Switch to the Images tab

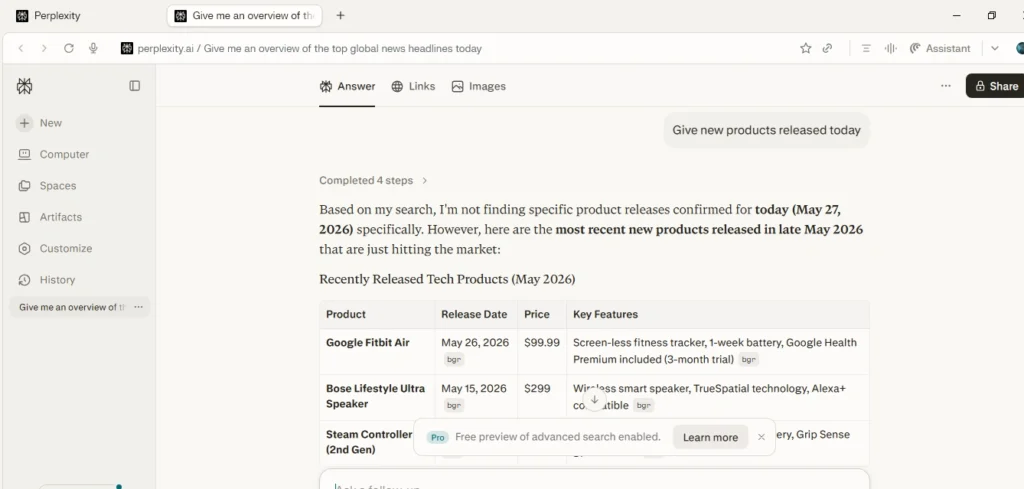pyautogui.click(x=479, y=86)
